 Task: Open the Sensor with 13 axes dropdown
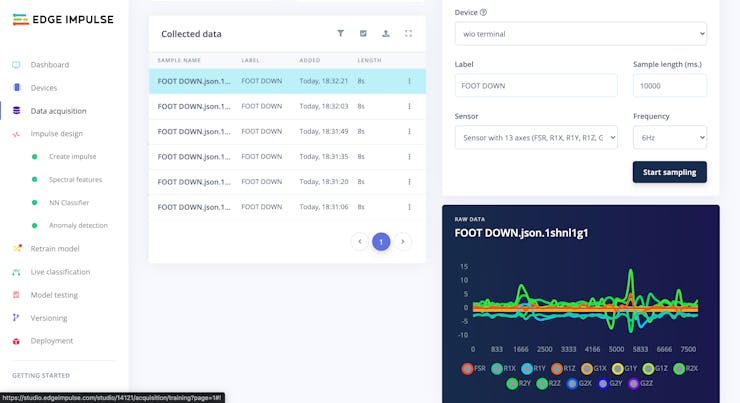[x=536, y=138]
